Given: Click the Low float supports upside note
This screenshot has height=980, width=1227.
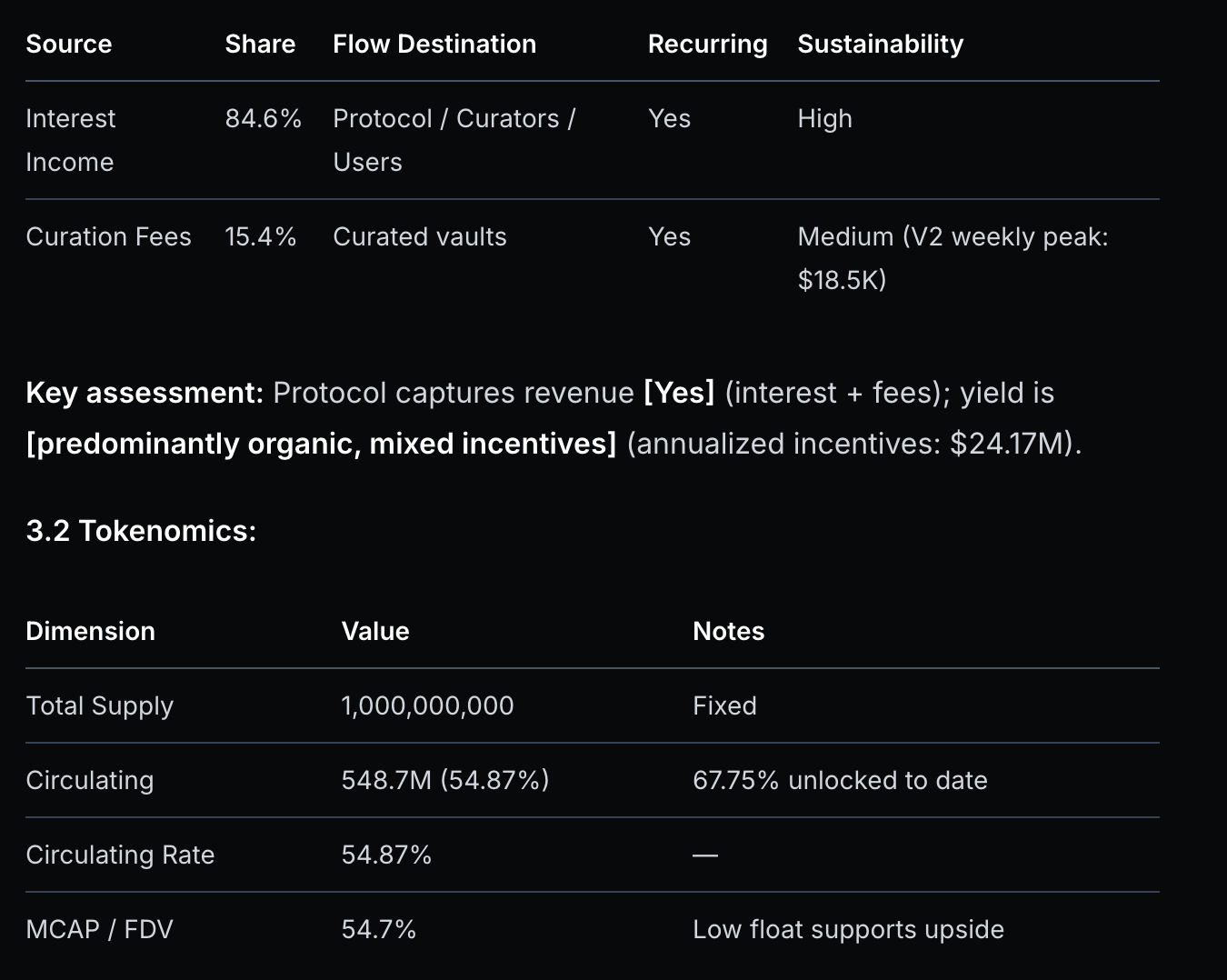Looking at the screenshot, I should tap(848, 930).
